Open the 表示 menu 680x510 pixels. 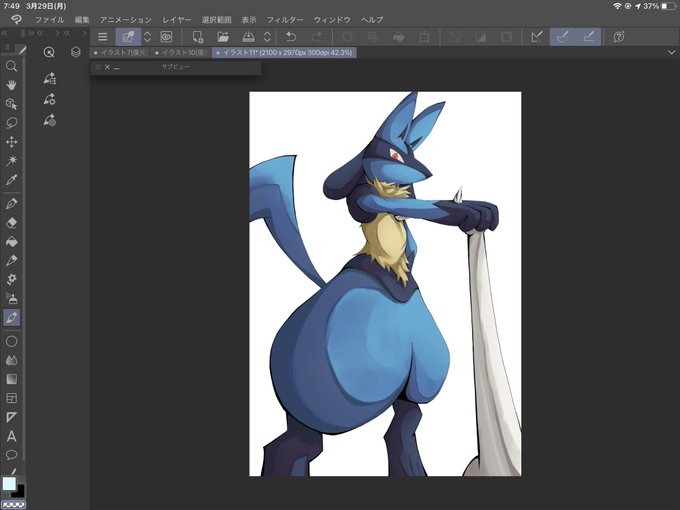point(249,20)
